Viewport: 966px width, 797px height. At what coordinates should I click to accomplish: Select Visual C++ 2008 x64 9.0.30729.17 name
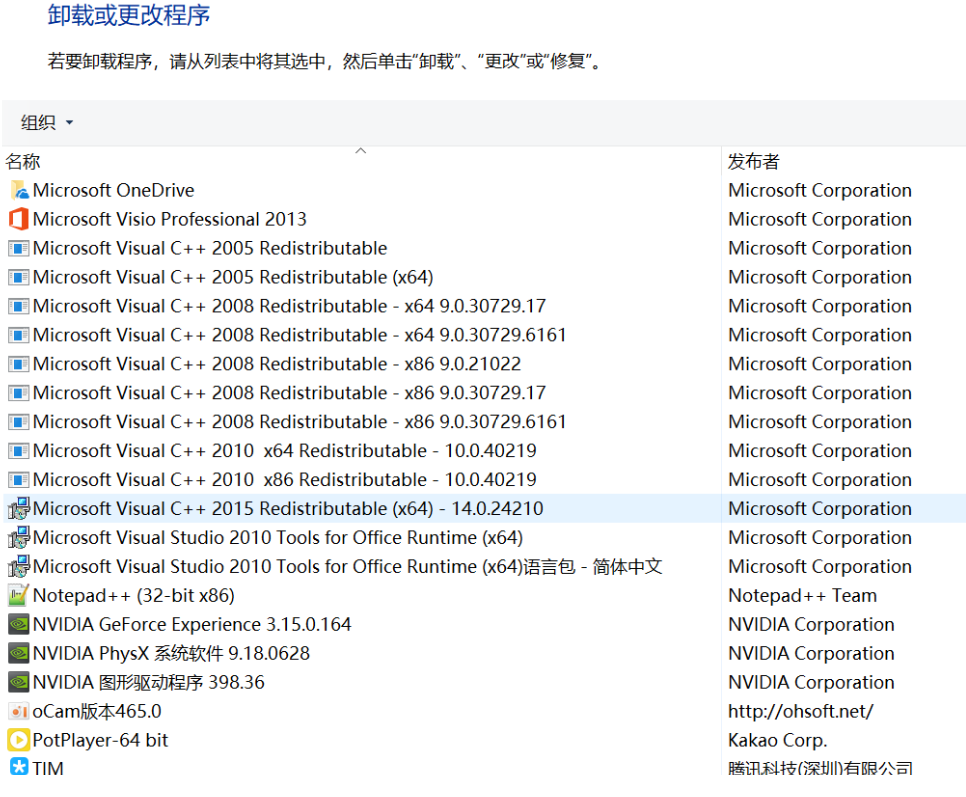tap(290, 306)
